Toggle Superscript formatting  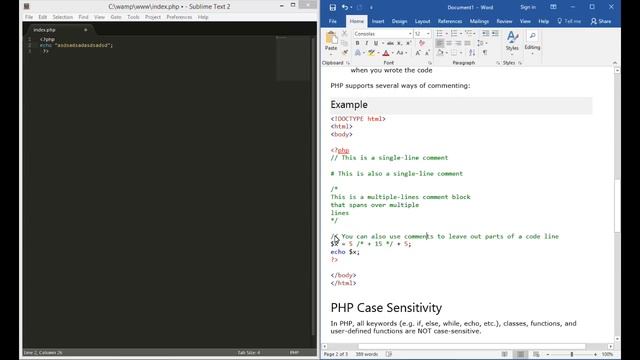408,43
